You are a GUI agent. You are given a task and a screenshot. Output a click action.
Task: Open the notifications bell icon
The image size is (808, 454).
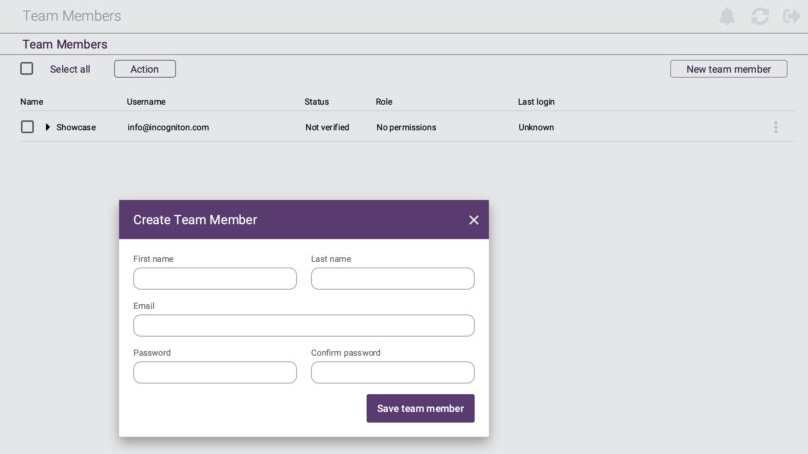click(x=727, y=16)
